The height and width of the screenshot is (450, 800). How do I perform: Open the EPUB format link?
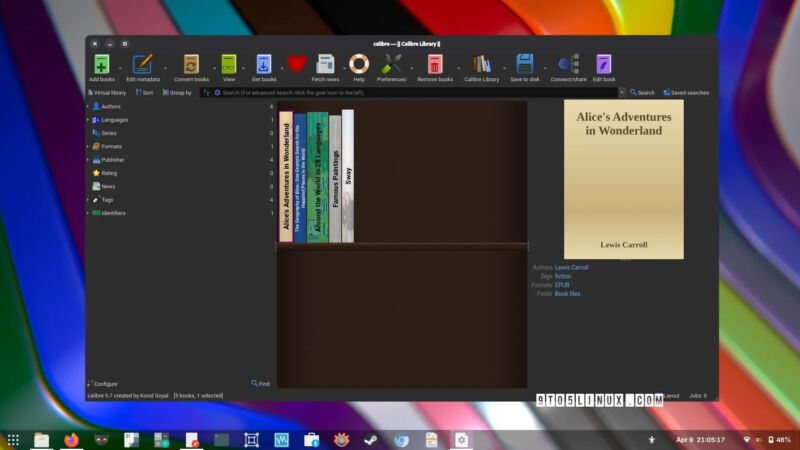(x=562, y=285)
